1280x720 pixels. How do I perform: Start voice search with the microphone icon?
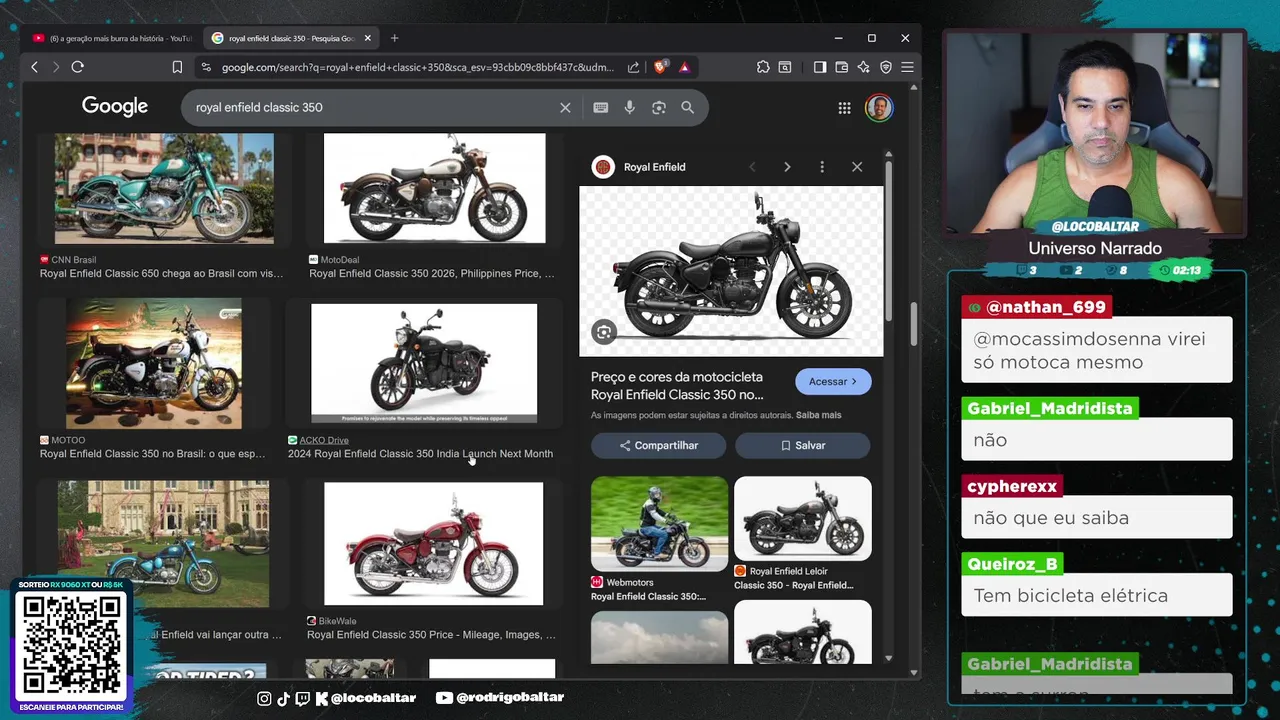tap(630, 107)
